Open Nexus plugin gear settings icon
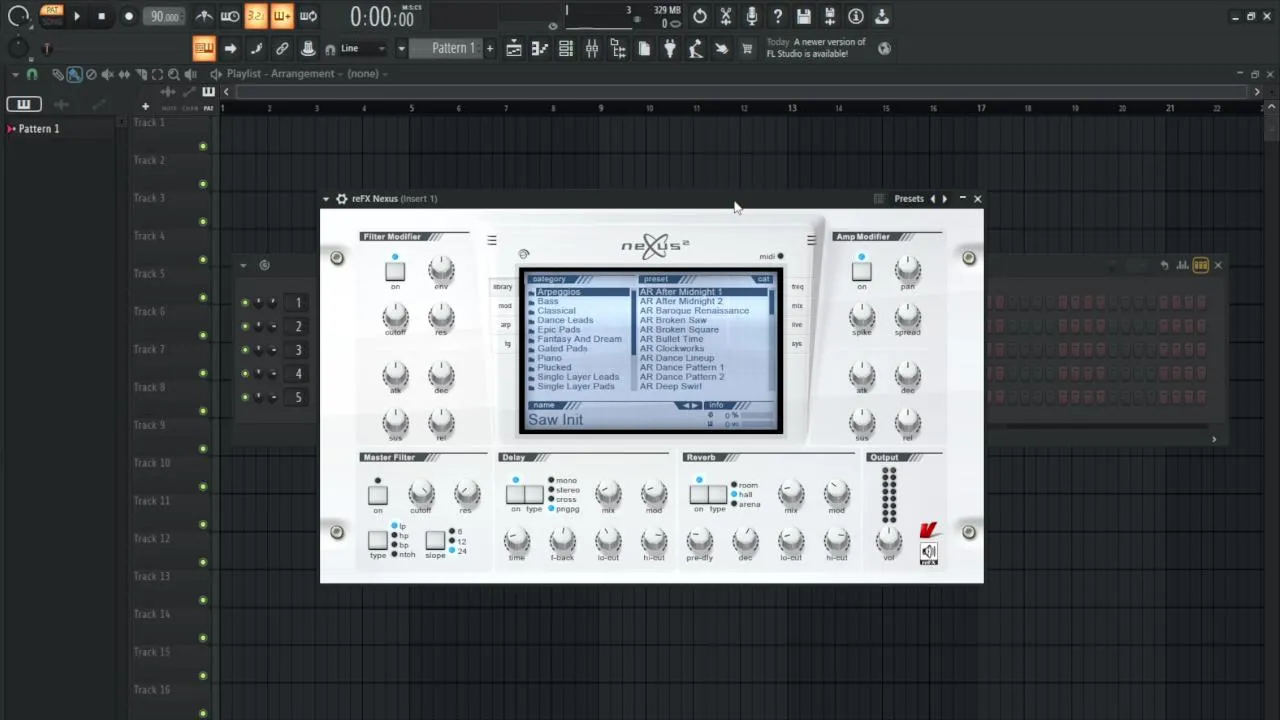 (x=341, y=199)
